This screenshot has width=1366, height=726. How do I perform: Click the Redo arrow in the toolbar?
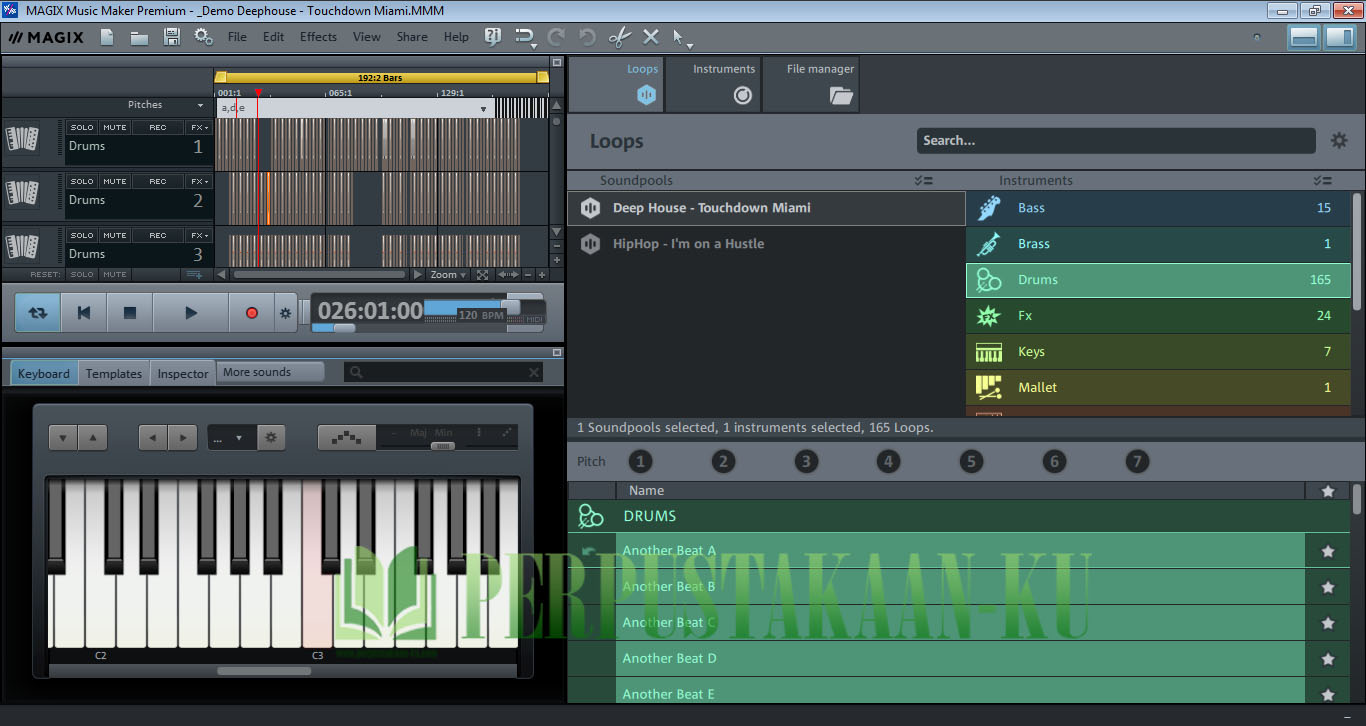tap(556, 37)
